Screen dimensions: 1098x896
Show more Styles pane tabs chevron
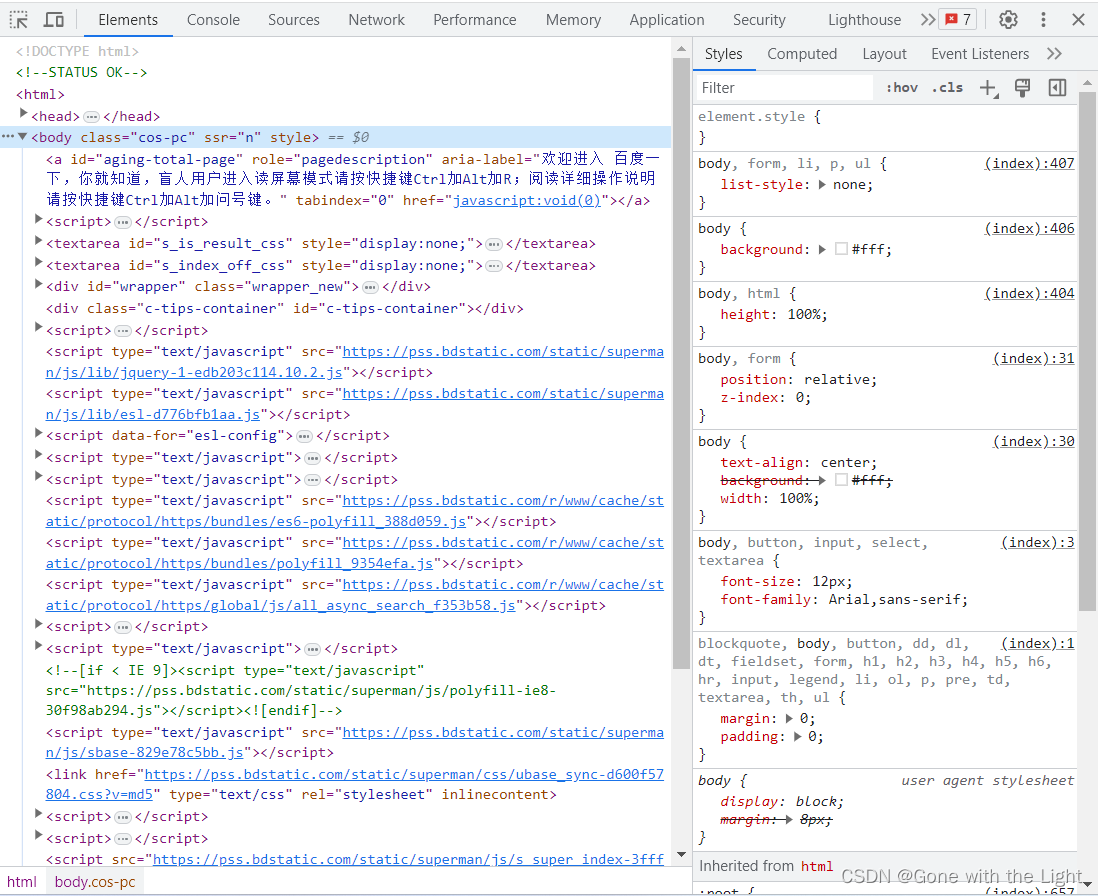coord(1054,54)
